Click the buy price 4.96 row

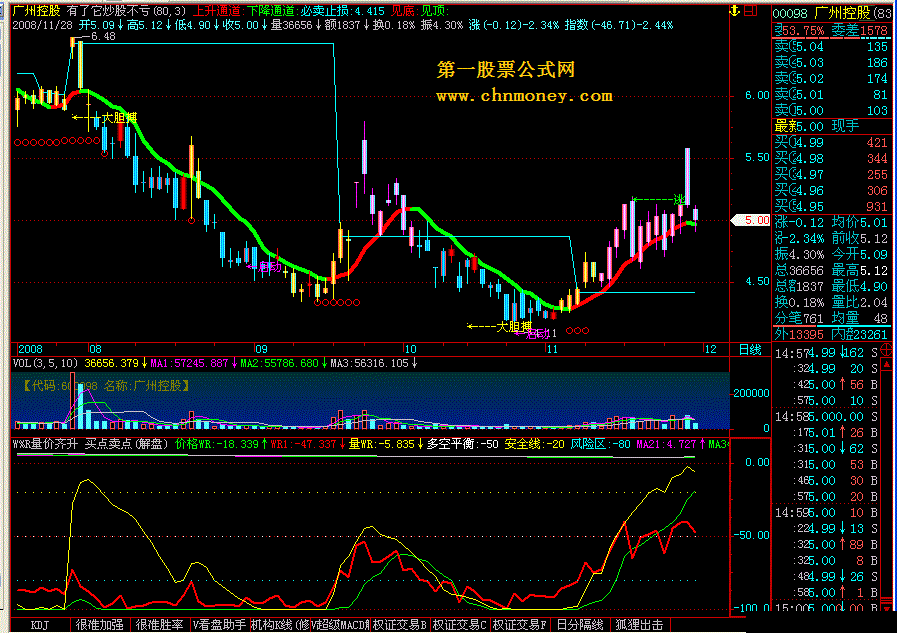[831, 190]
